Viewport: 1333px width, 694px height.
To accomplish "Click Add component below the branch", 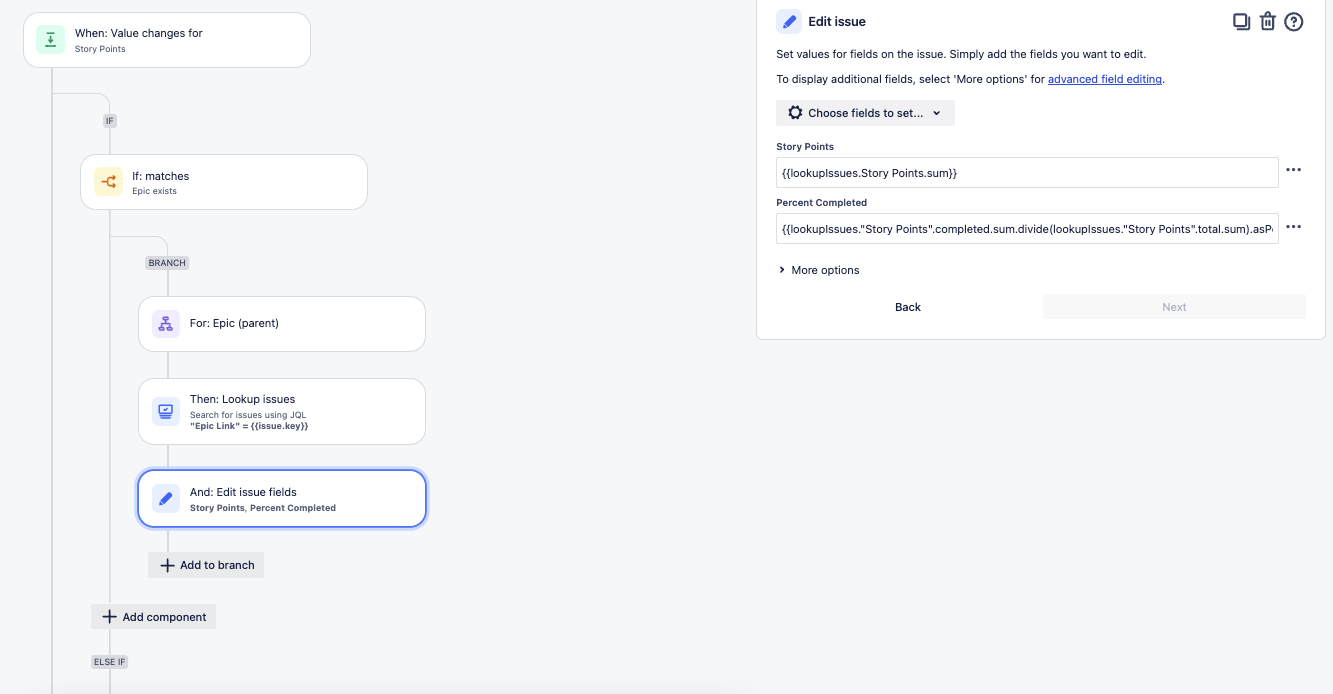I will (x=153, y=617).
